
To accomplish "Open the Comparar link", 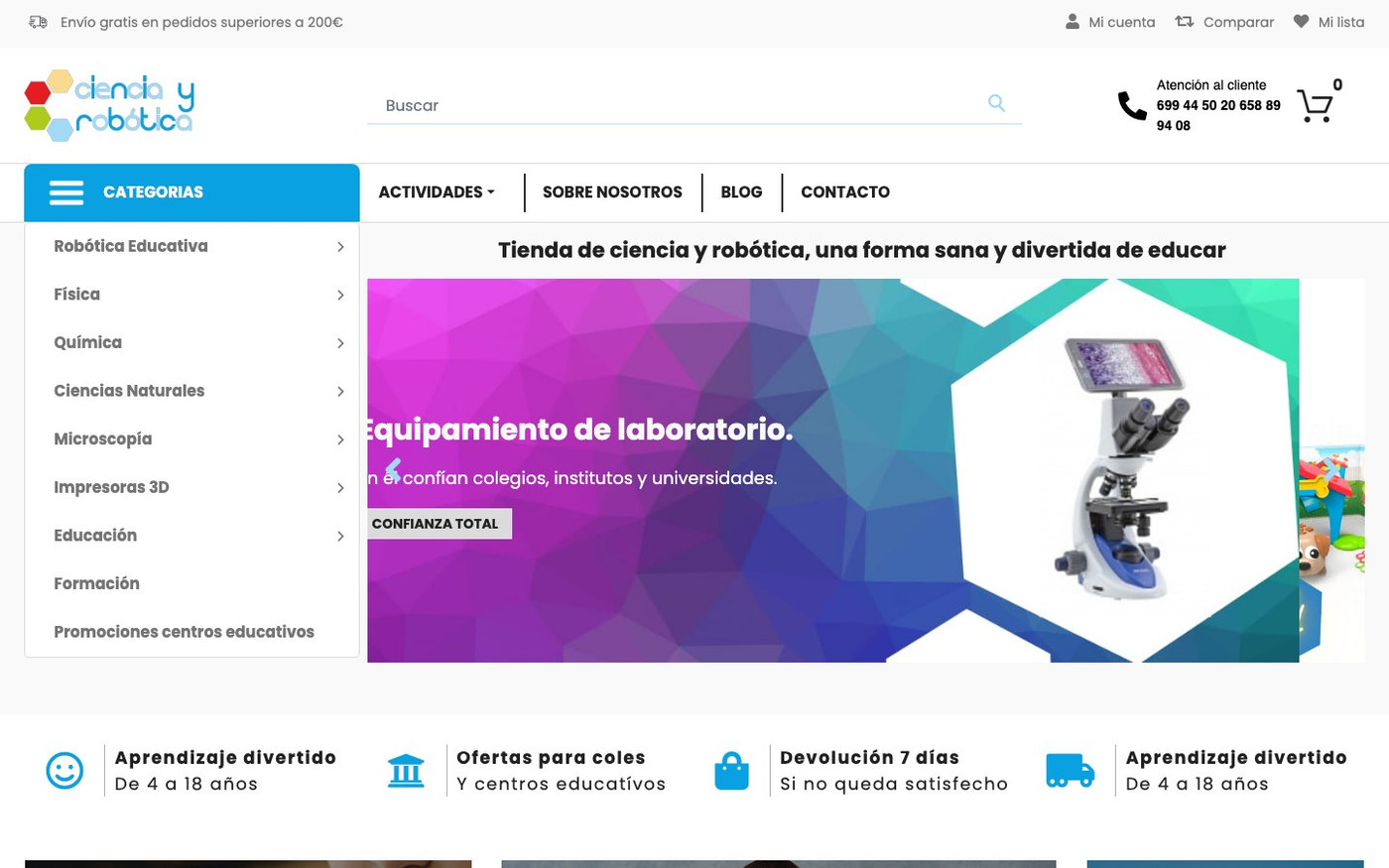I will 1238,22.
